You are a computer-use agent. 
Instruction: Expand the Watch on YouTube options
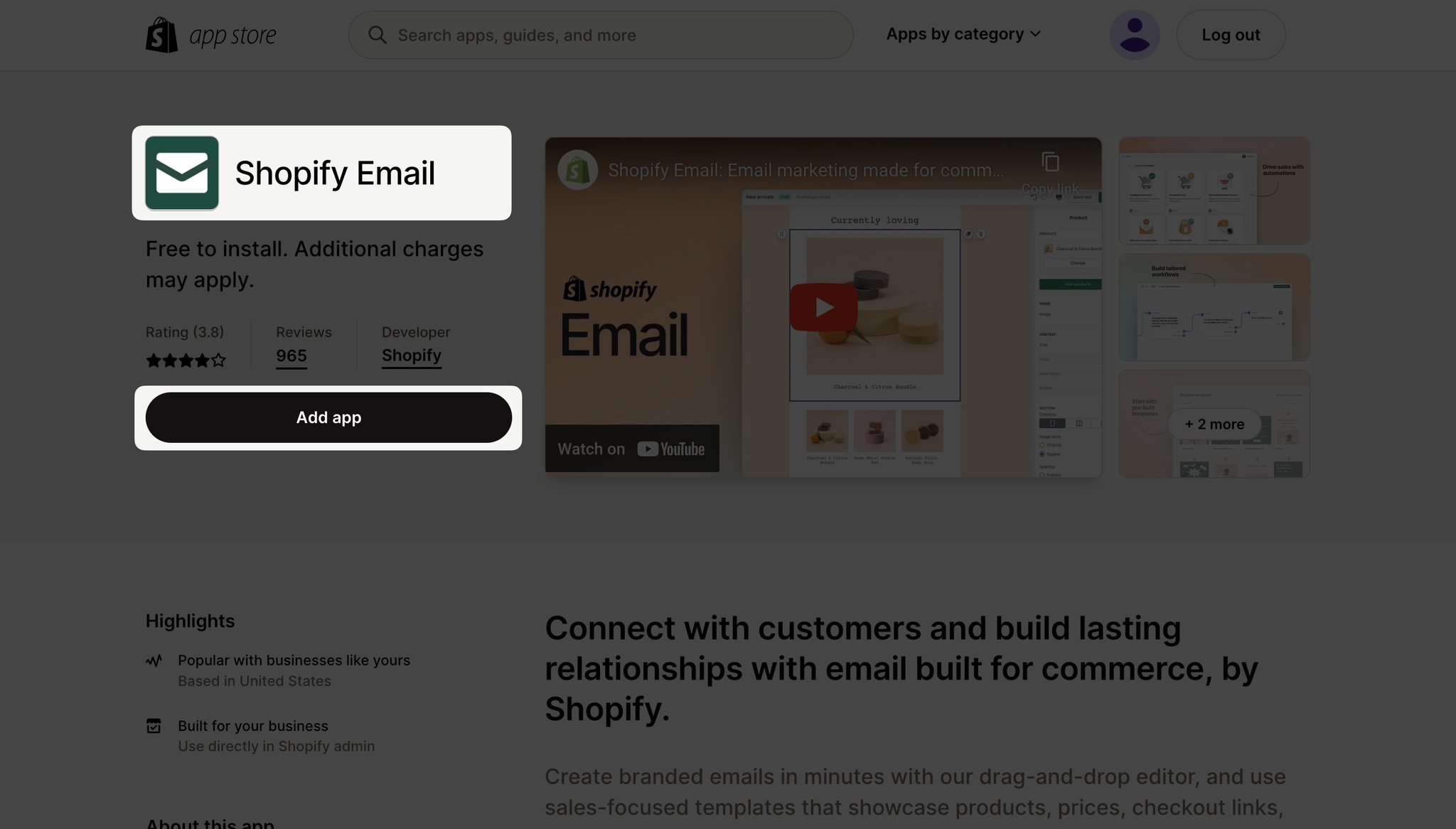pyautogui.click(x=633, y=447)
